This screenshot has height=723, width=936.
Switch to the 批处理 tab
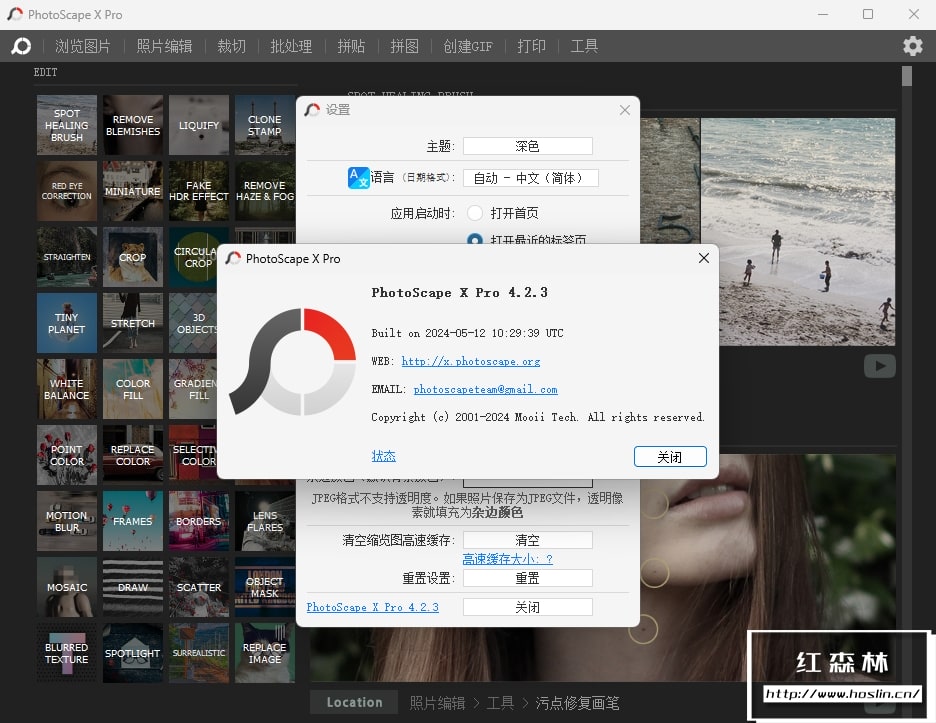point(291,46)
